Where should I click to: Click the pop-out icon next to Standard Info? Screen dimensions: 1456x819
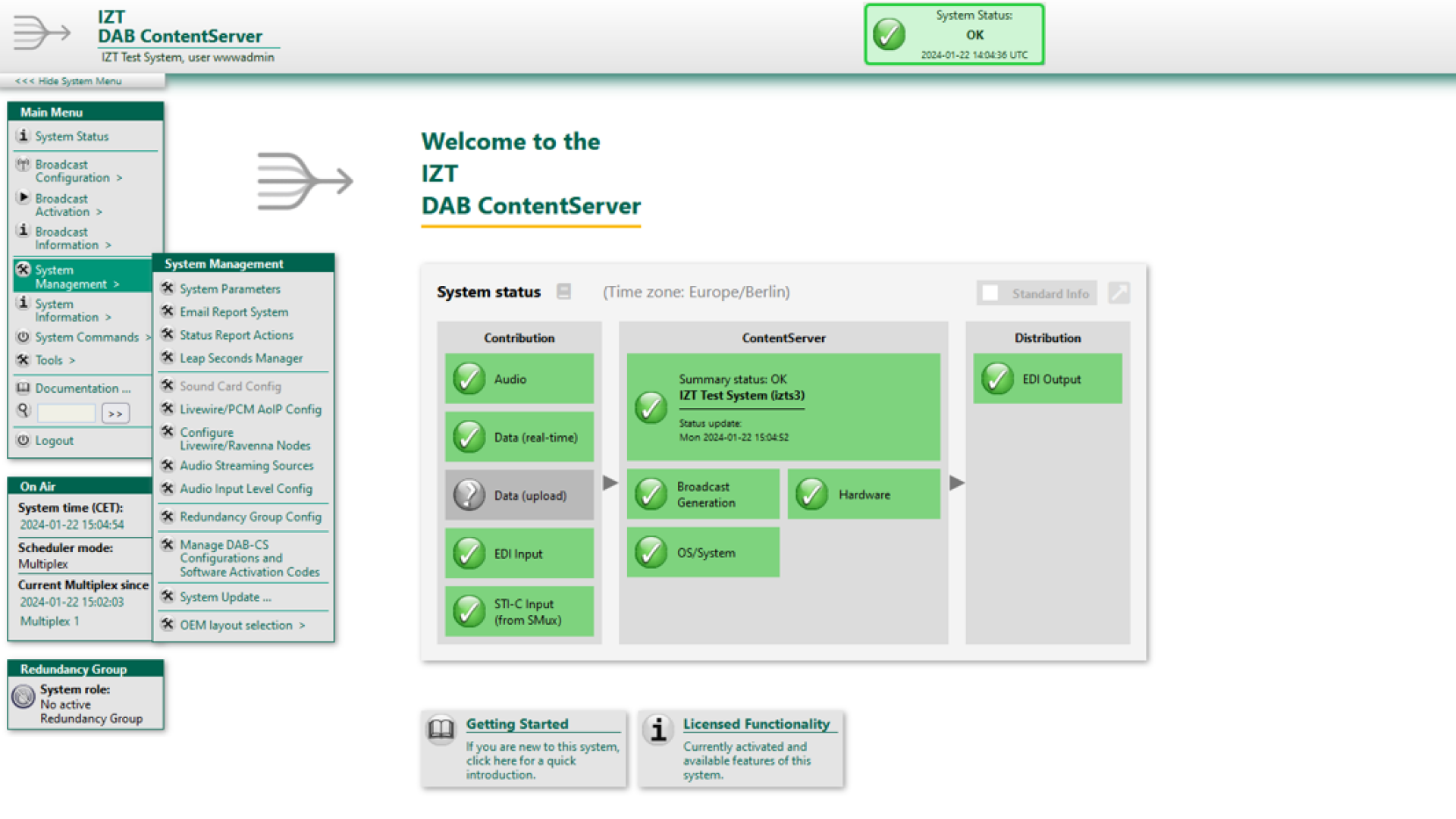(1119, 293)
